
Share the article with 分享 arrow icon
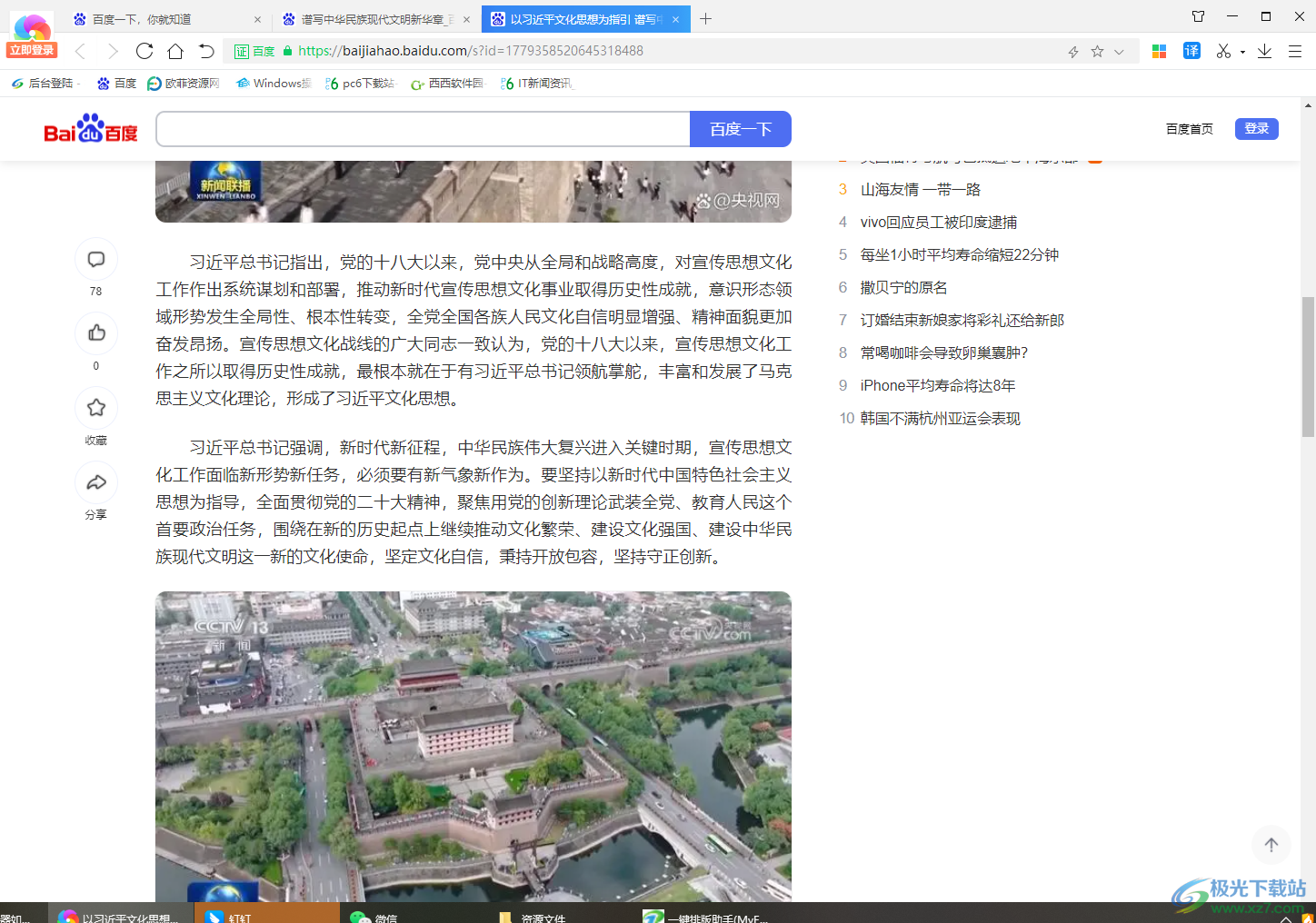pyautogui.click(x=96, y=482)
